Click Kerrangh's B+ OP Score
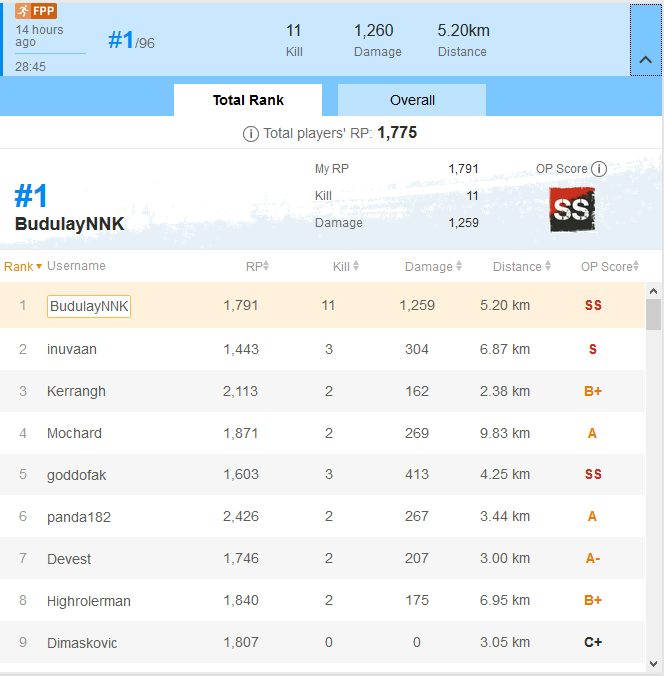664x676 pixels. pyautogui.click(x=593, y=391)
